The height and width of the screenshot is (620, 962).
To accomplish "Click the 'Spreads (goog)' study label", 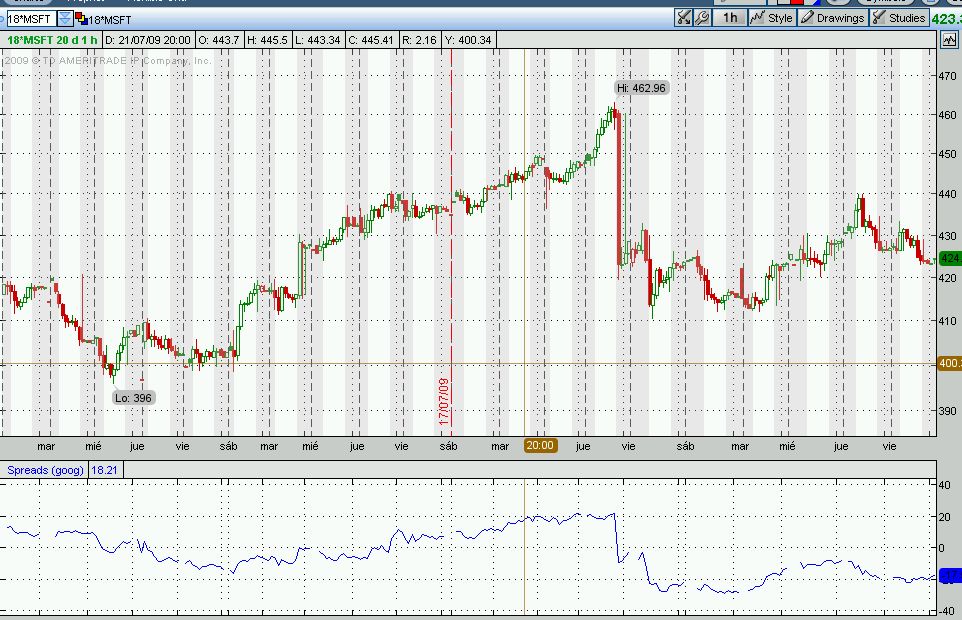I will (x=45, y=470).
